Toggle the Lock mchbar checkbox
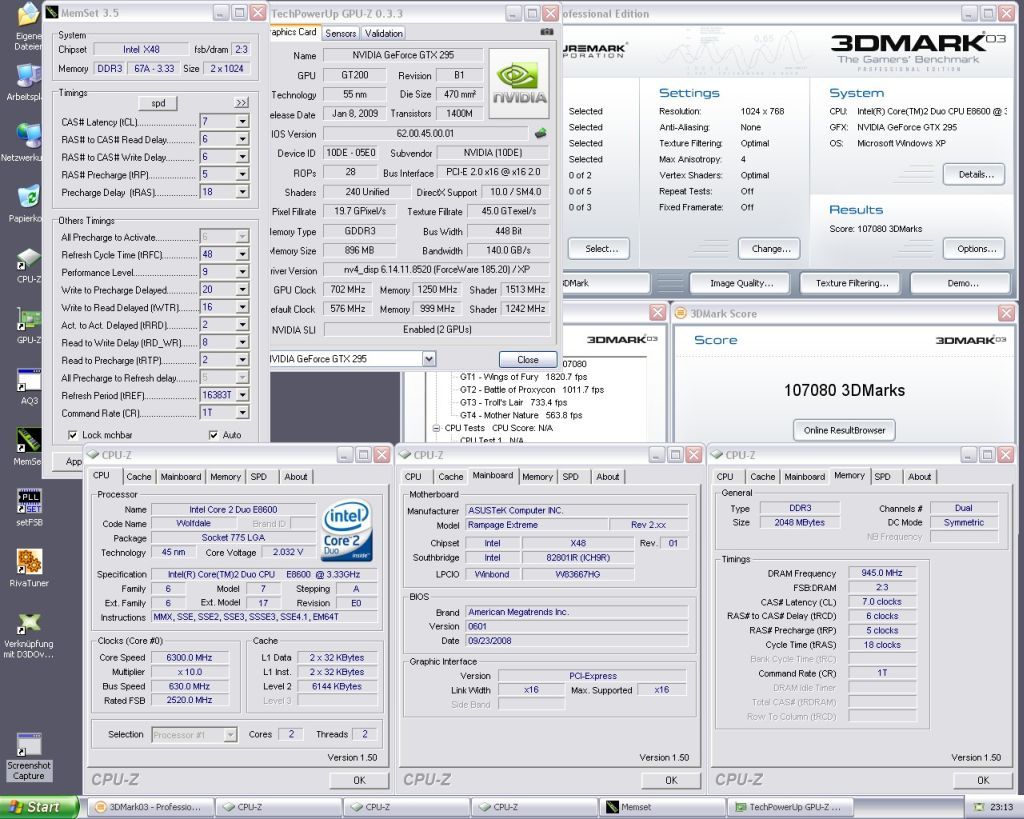Screen dimensions: 1024x819 pos(73,435)
